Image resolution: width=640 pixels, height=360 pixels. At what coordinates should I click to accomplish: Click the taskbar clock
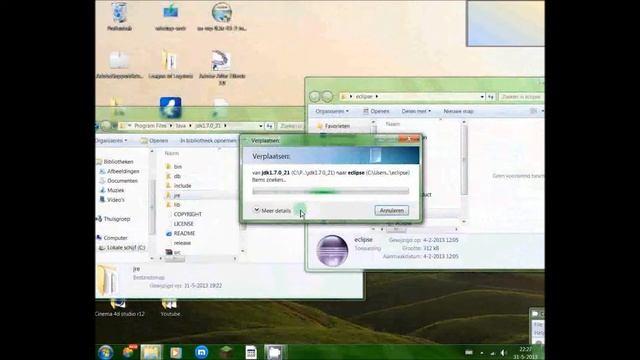point(525,353)
